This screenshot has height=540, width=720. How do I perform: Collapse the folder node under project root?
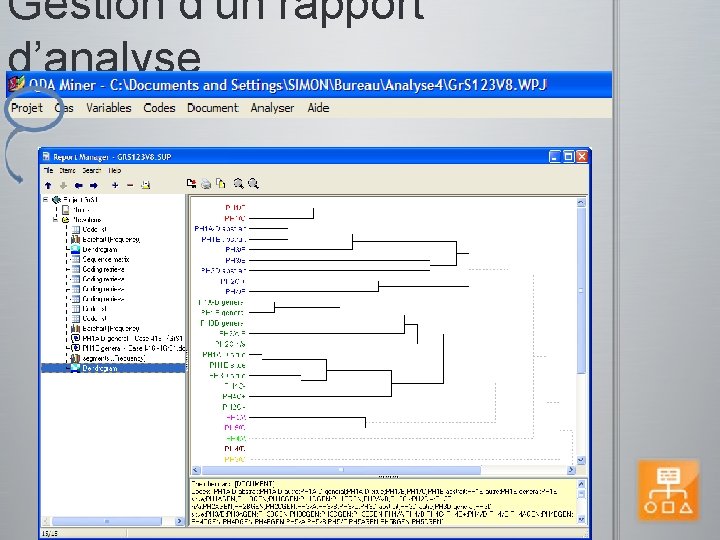click(x=56, y=219)
